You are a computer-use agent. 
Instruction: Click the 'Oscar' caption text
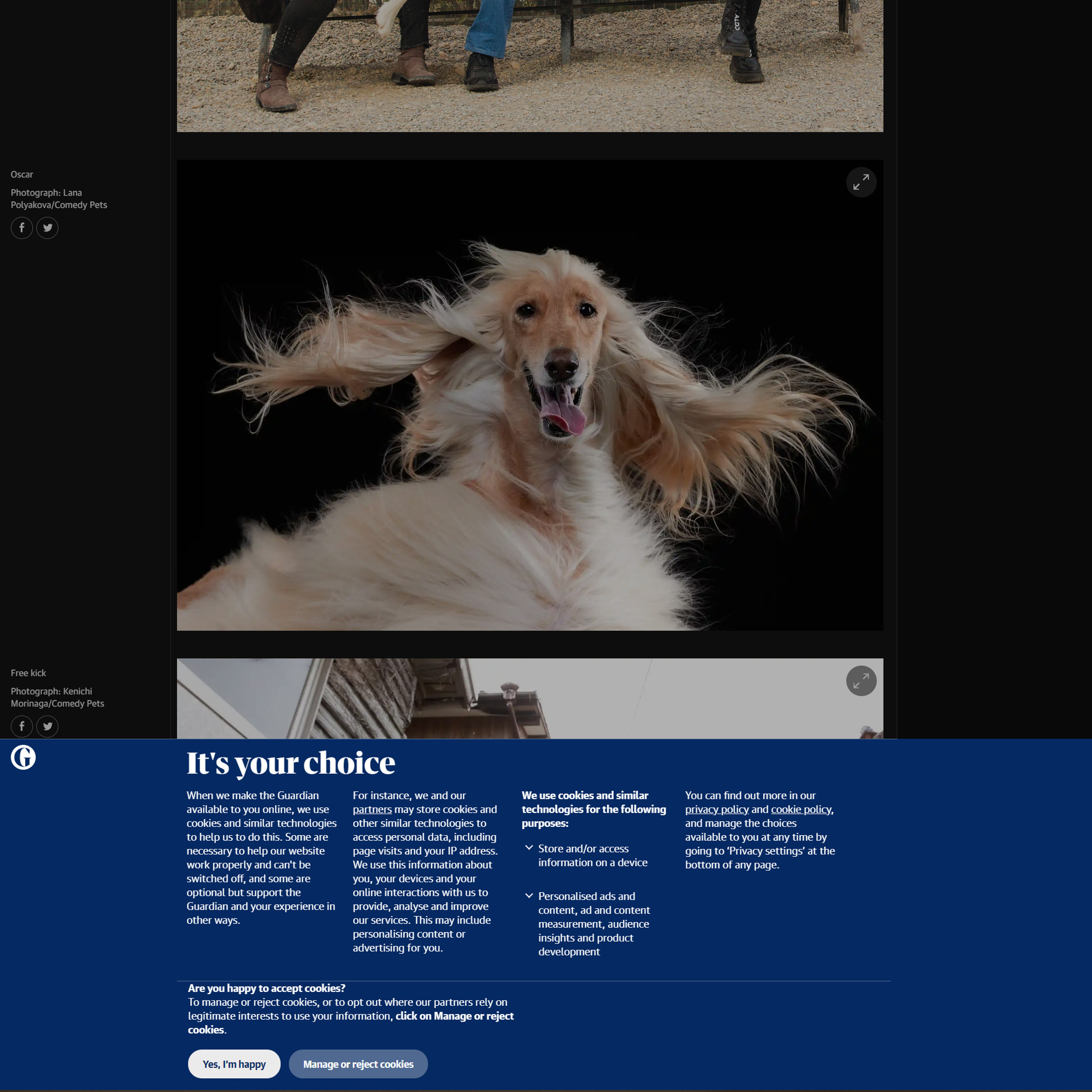click(22, 174)
